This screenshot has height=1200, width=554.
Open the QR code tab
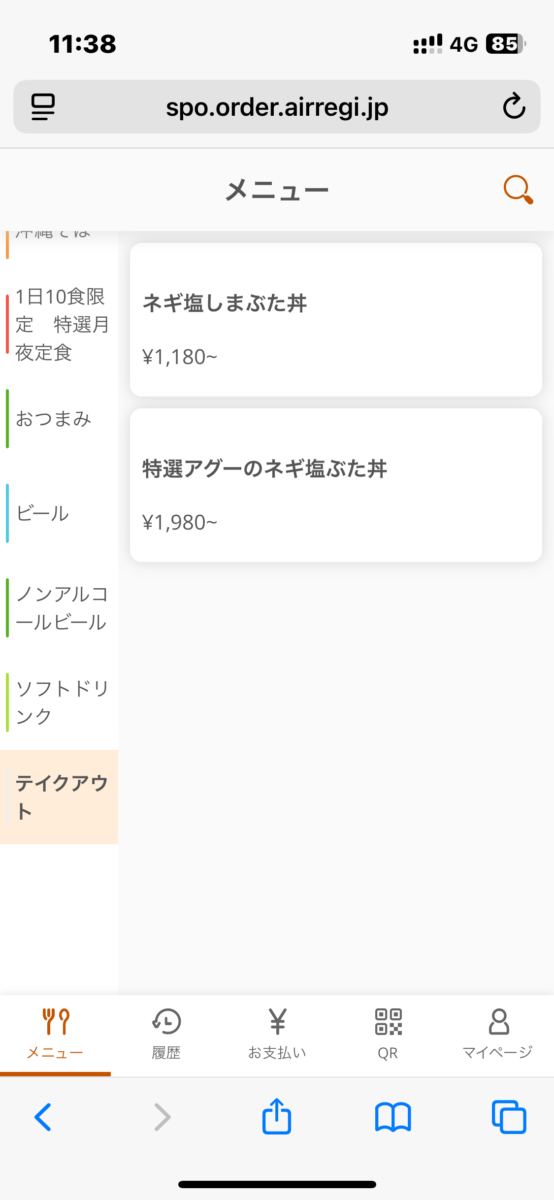[x=388, y=1034]
